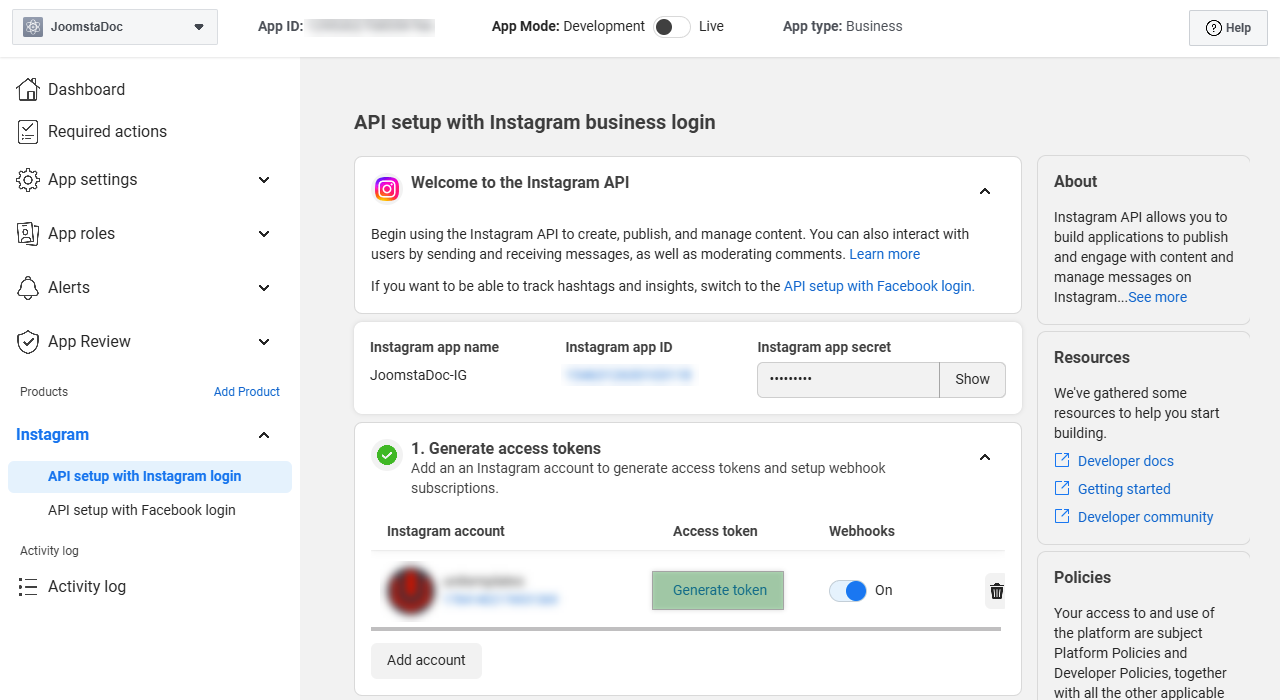The width and height of the screenshot is (1280, 700).
Task: Click the Add Product link
Action: pos(247,392)
